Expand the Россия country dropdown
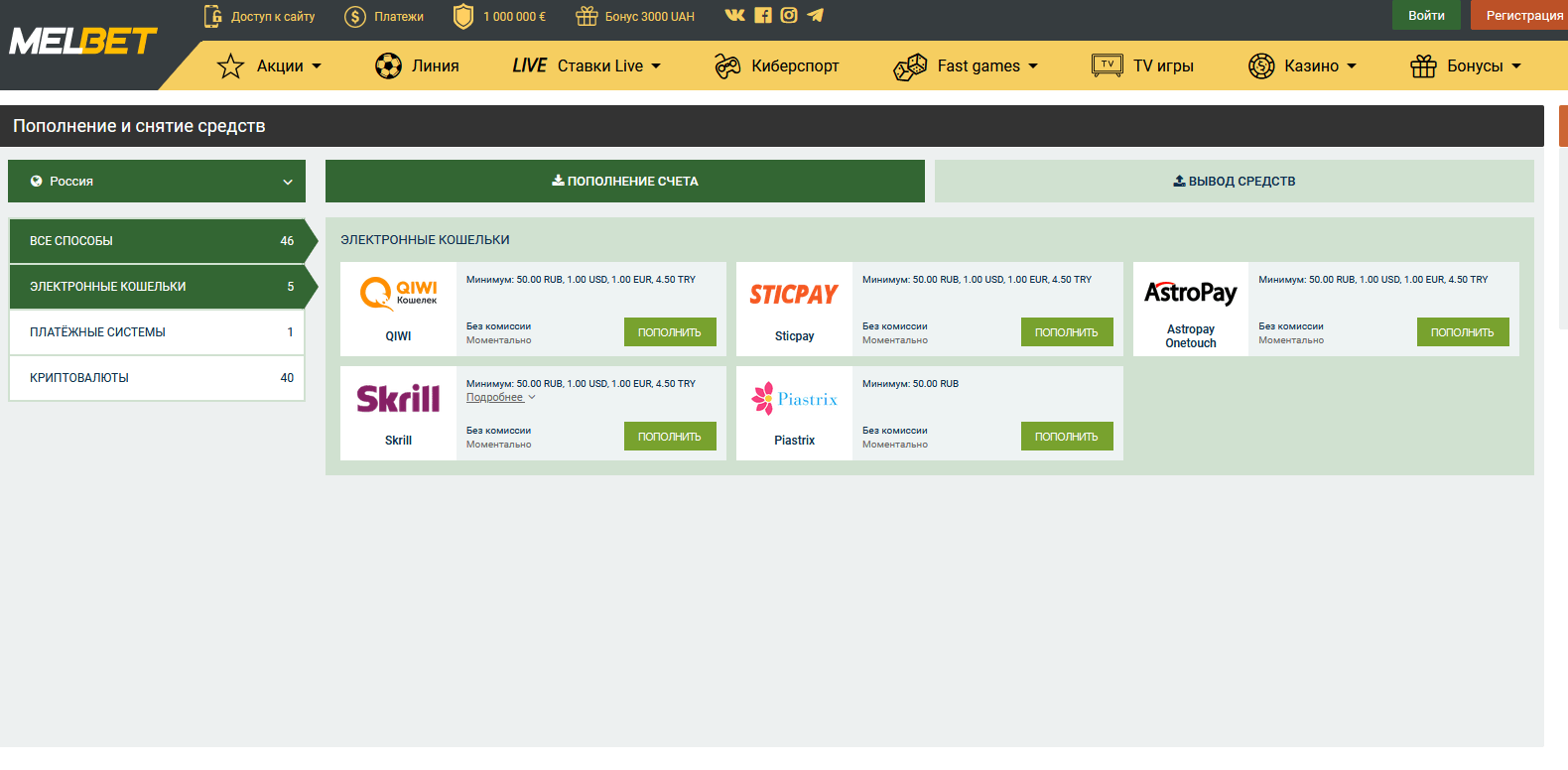This screenshot has height=770, width=1568. coord(157,182)
